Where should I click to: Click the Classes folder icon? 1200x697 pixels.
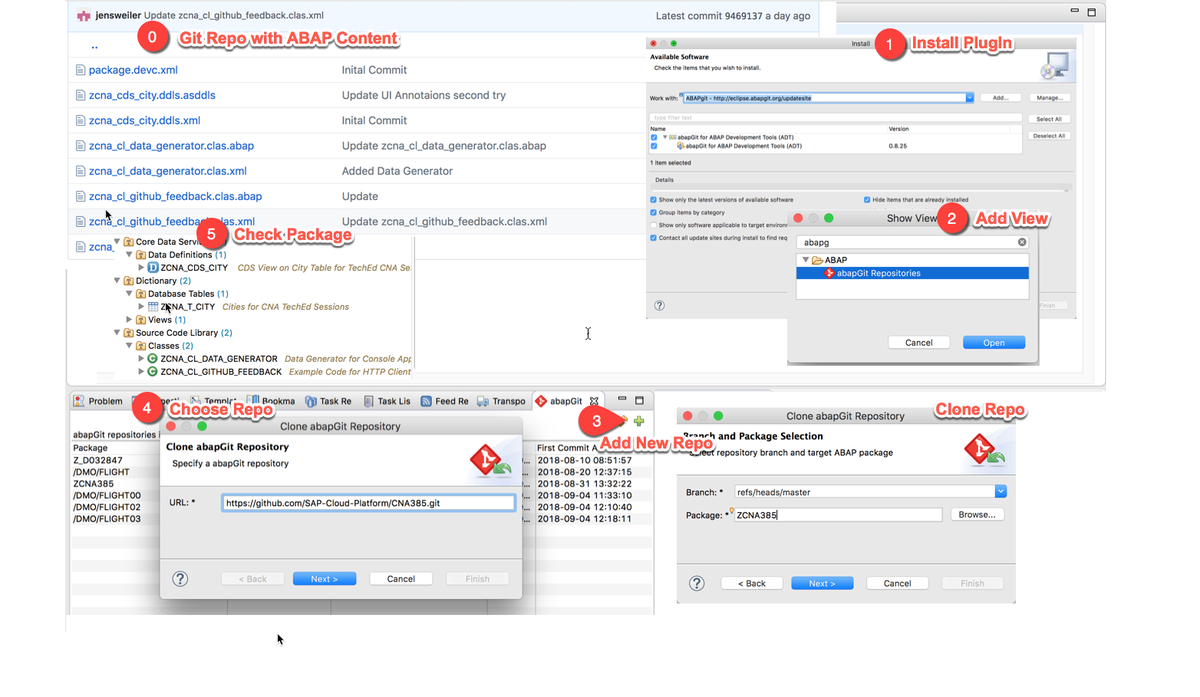(141, 346)
